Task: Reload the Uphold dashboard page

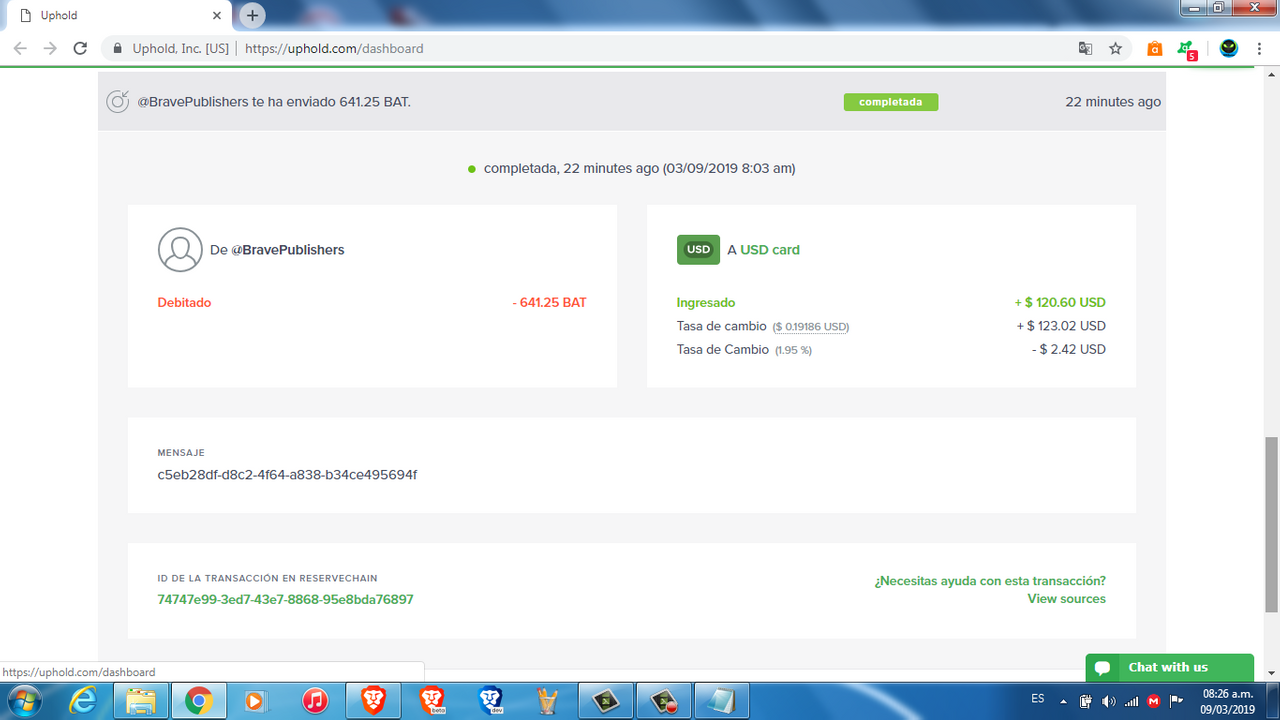Action: 82,48
